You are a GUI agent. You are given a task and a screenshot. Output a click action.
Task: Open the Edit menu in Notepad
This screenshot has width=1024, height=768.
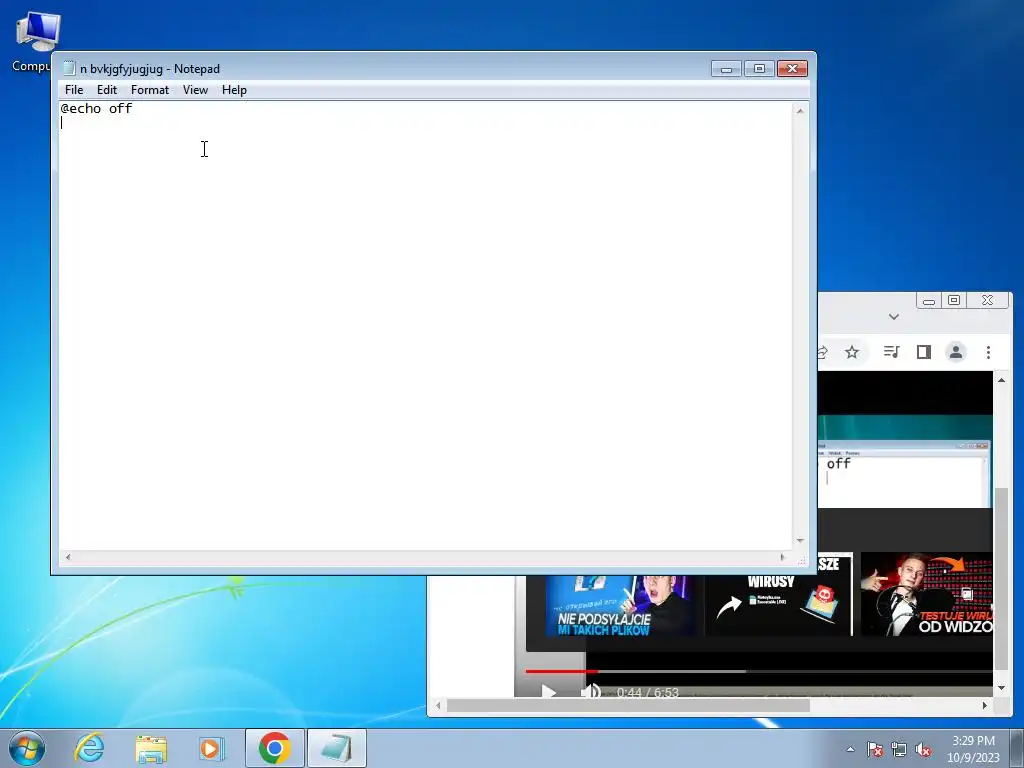106,90
